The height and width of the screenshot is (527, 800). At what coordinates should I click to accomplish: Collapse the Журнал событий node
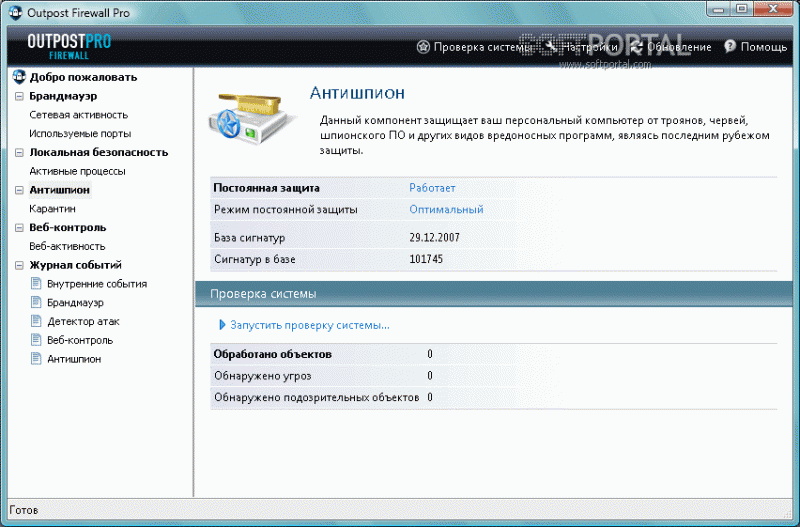tap(19, 265)
